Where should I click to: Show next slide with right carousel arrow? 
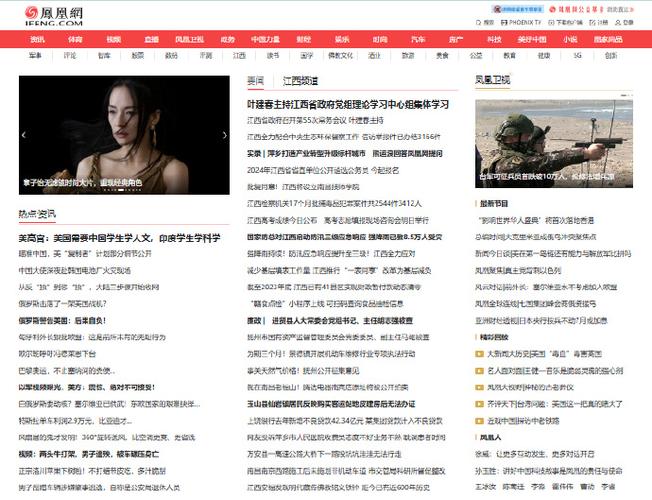click(x=225, y=135)
